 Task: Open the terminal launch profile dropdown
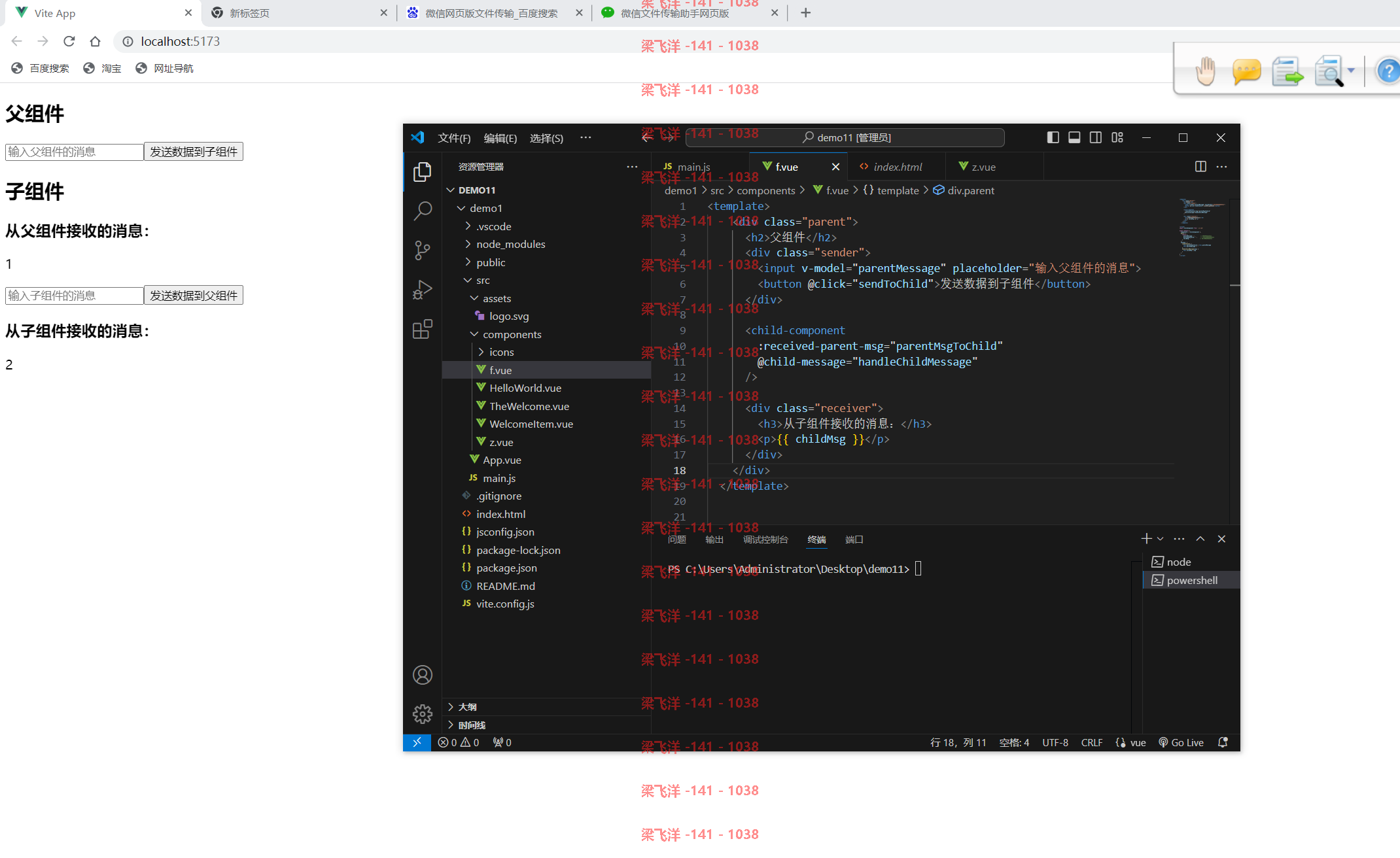[1160, 539]
